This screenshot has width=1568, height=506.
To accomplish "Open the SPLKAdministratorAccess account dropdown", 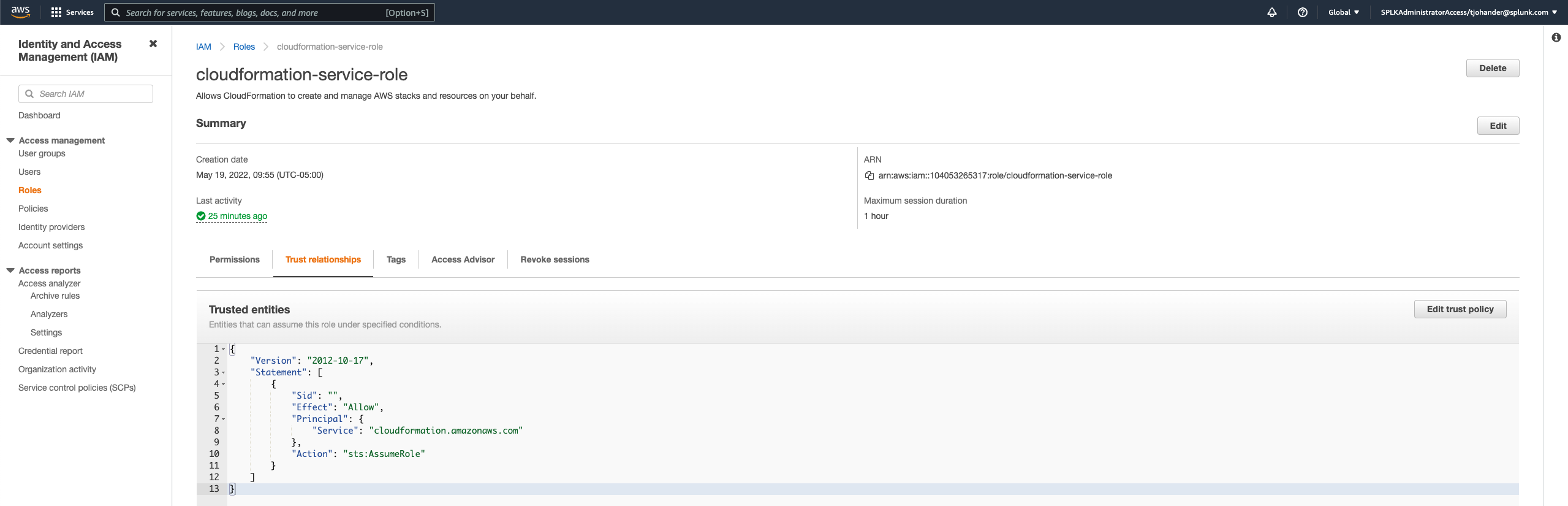I will [x=1469, y=12].
